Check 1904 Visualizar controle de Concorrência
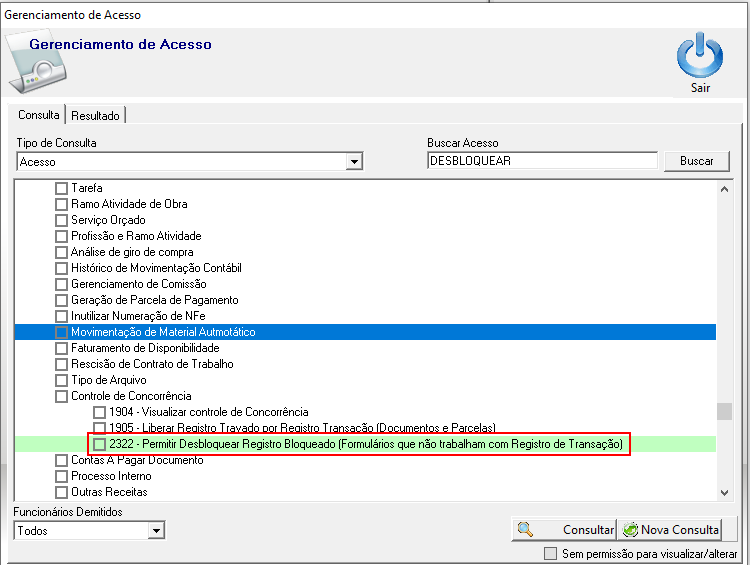 (x=99, y=412)
